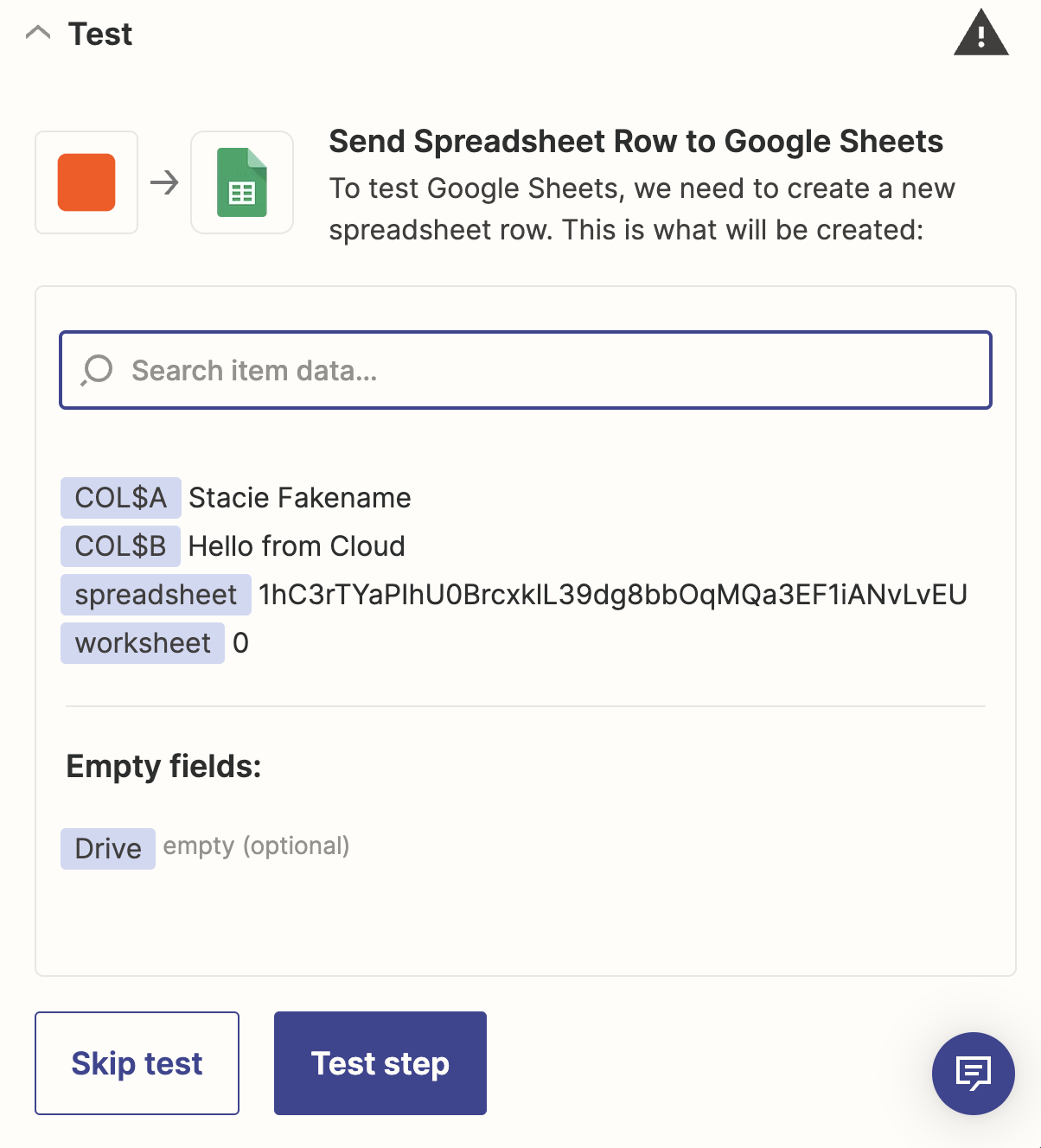
Task: Collapse the Test section chevron
Action: click(x=38, y=34)
